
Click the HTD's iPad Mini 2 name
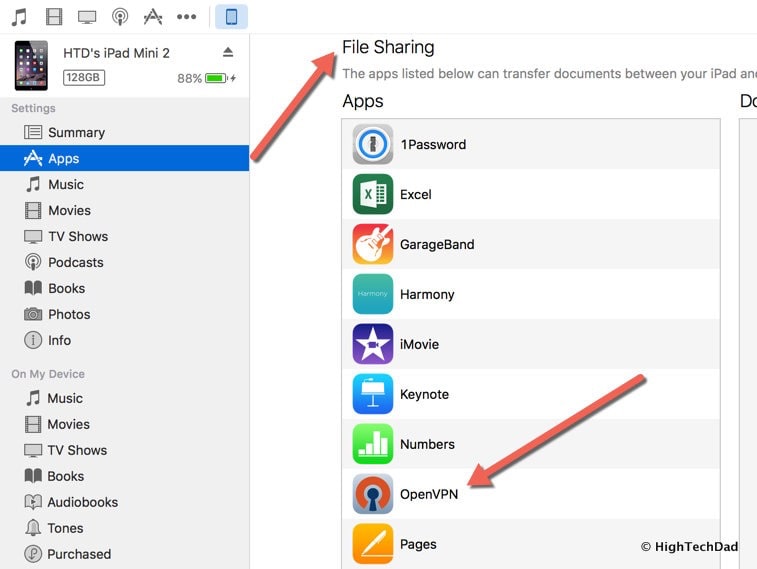(x=116, y=53)
